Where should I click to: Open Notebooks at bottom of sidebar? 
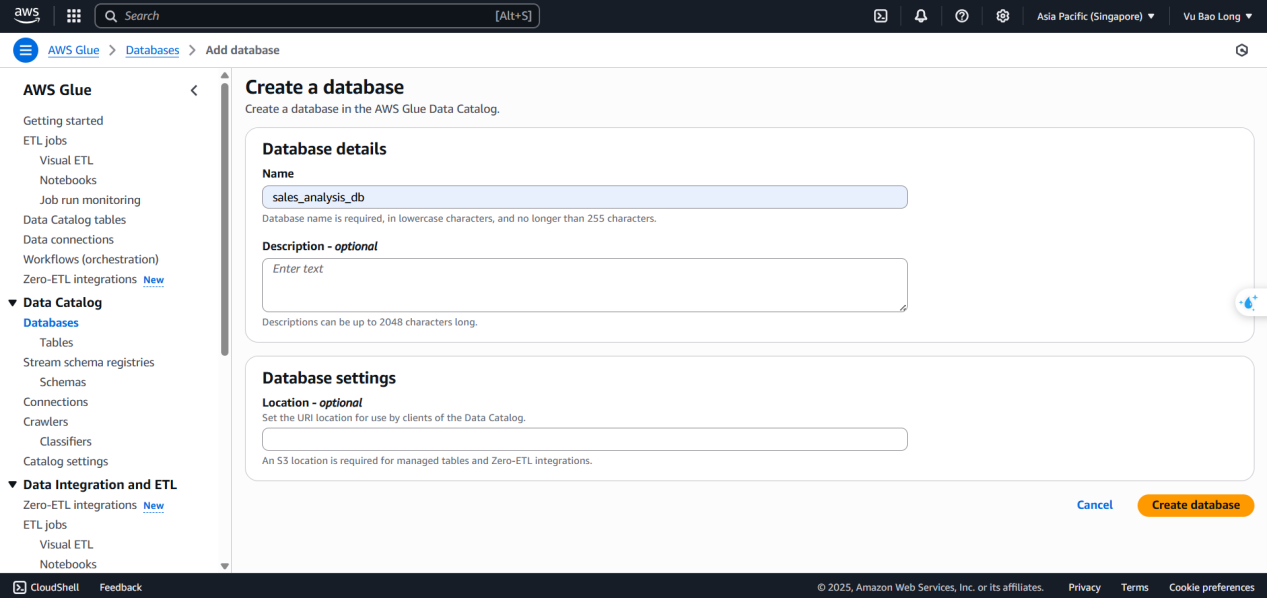click(68, 564)
